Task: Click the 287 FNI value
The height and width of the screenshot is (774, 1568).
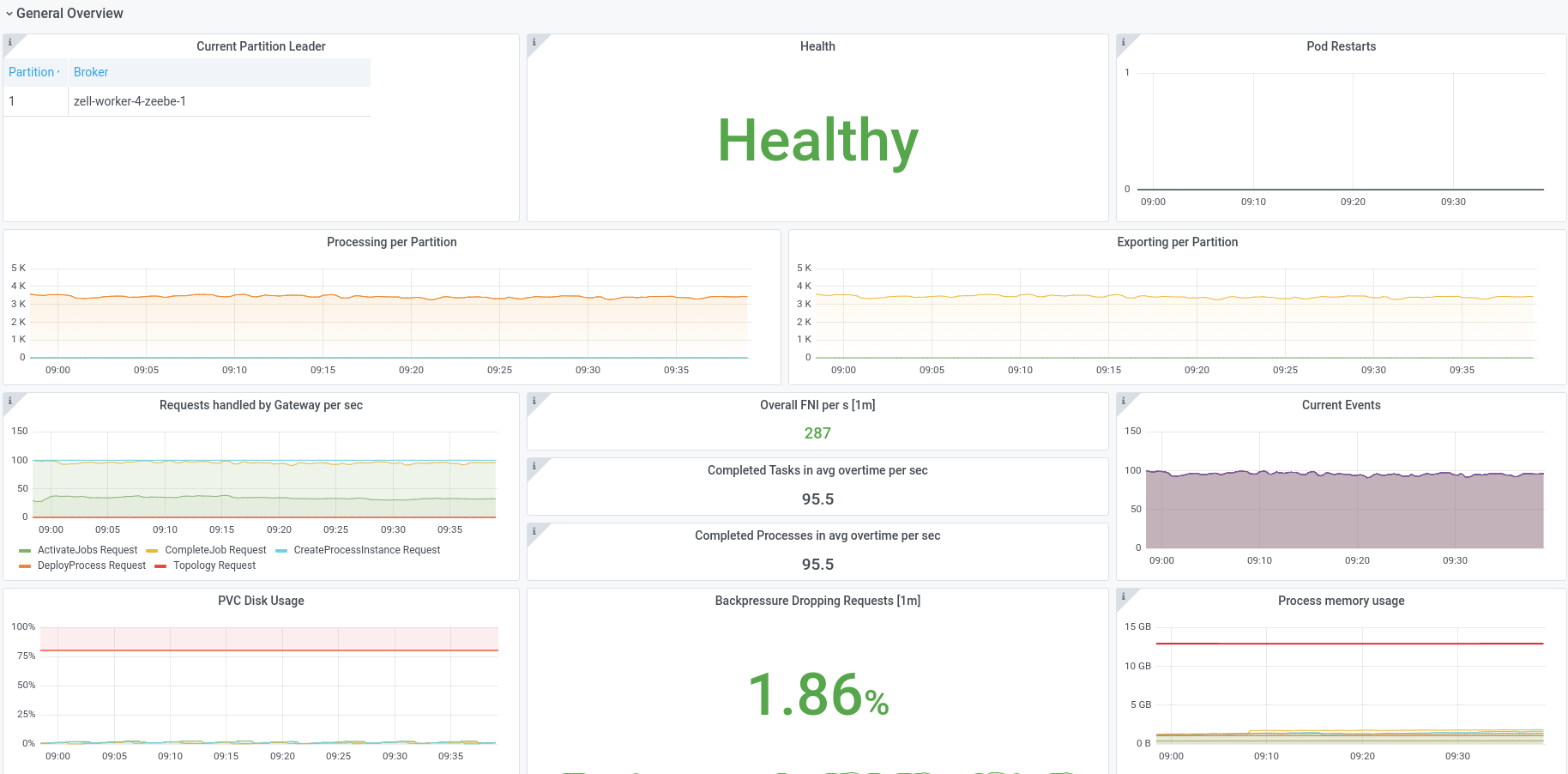Action: (817, 433)
